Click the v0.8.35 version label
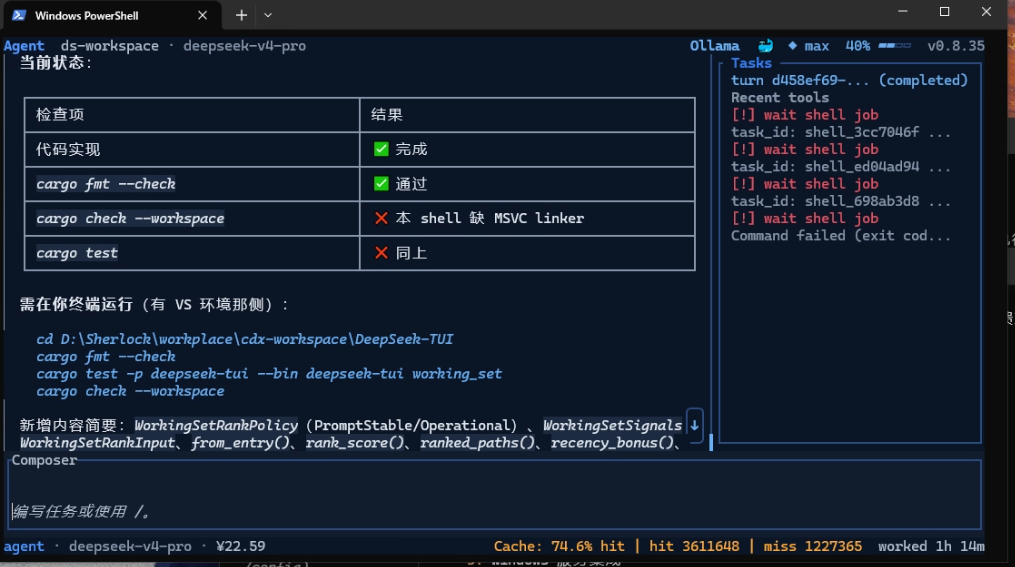The height and width of the screenshot is (567, 1015). [x=955, y=46]
